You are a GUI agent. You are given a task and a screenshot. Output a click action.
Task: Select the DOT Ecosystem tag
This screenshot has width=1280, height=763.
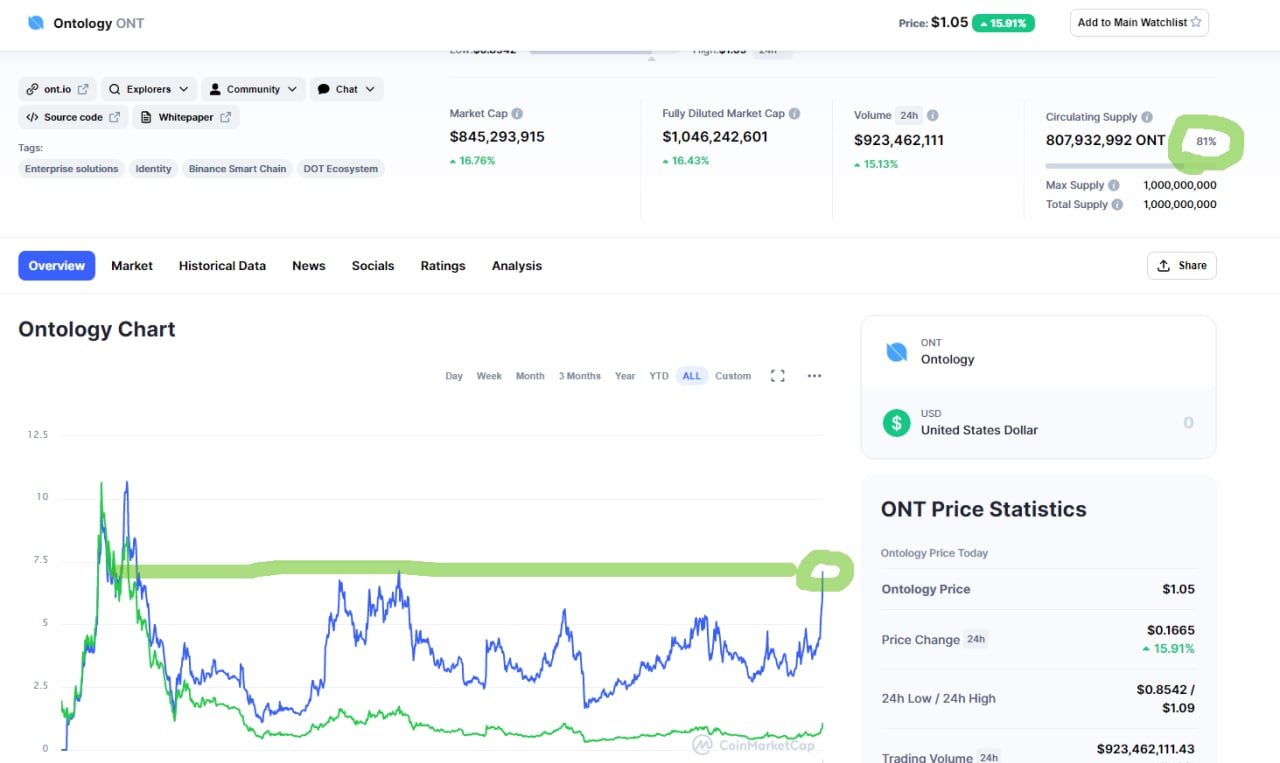[x=340, y=169]
